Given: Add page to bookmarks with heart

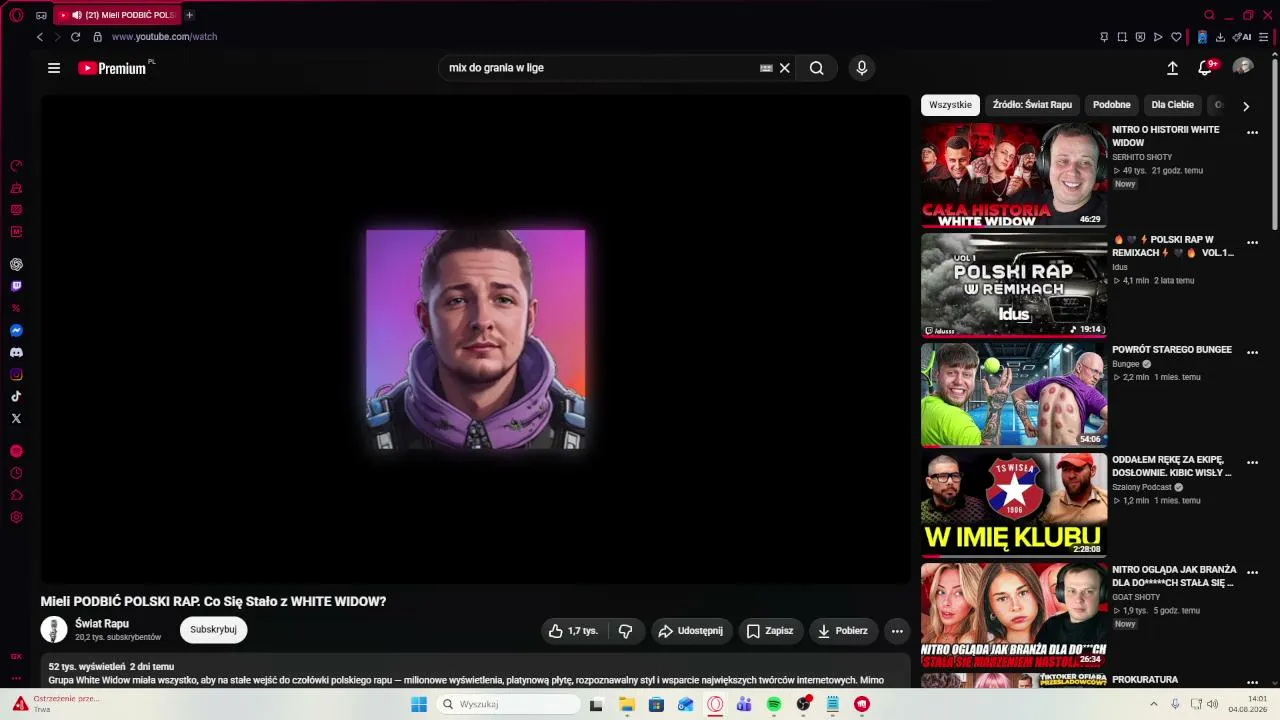Looking at the screenshot, I should tap(1176, 37).
